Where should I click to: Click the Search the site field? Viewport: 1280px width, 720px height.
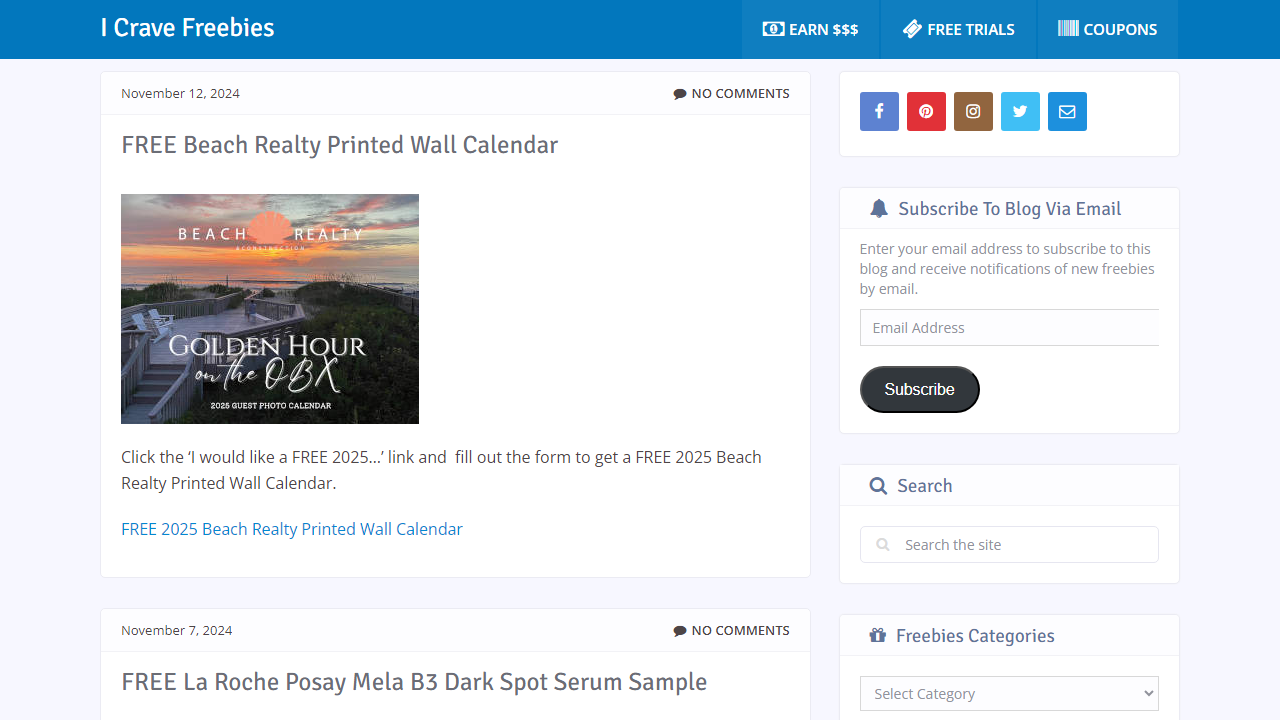(x=1020, y=545)
